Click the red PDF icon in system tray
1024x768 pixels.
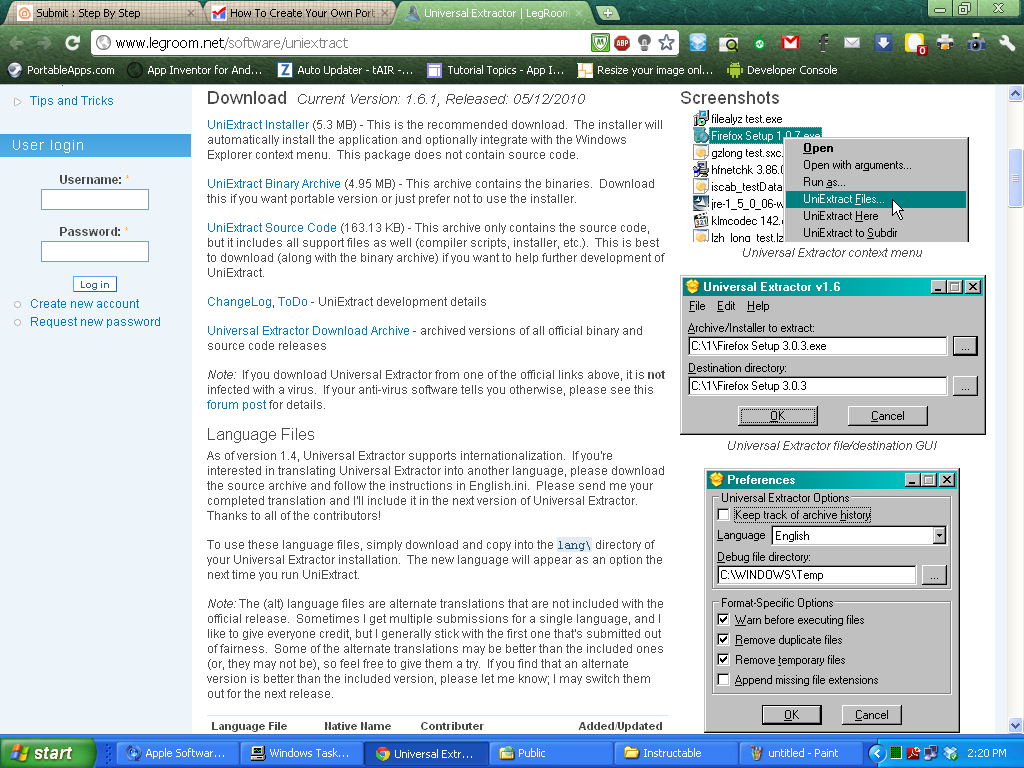pos(914,753)
